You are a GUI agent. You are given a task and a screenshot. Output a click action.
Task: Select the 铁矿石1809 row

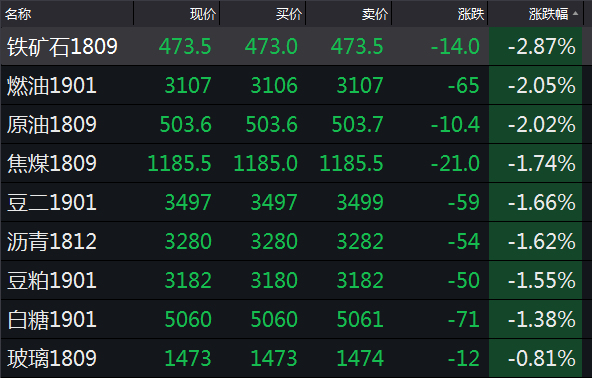(x=296, y=46)
